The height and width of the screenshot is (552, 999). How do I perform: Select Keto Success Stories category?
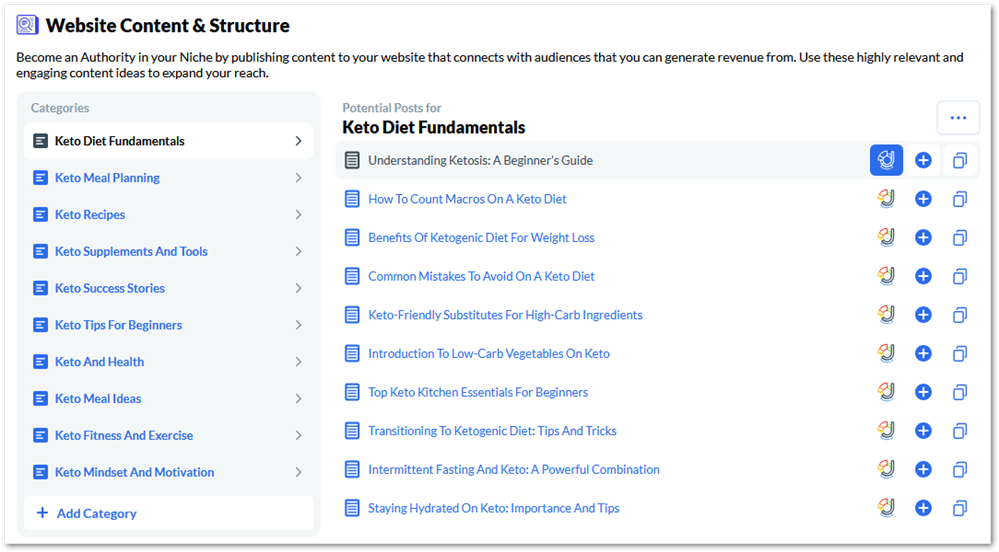(168, 288)
